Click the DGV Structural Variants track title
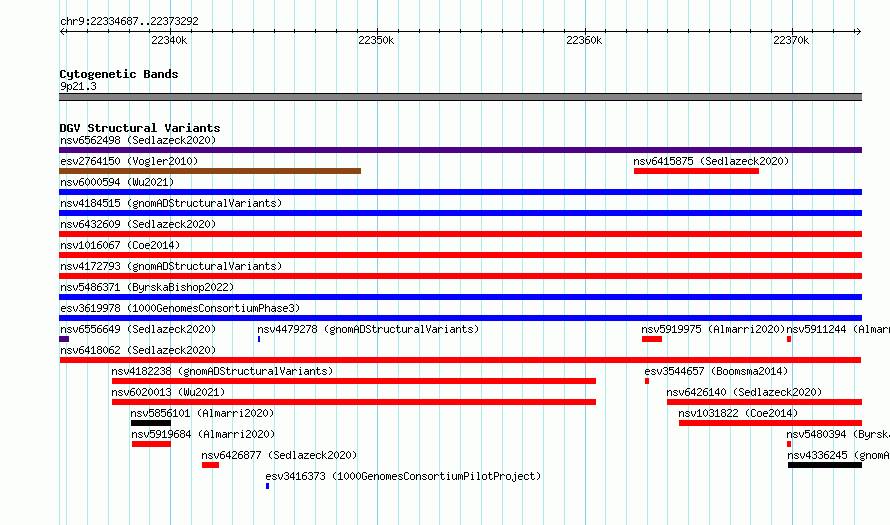 pyautogui.click(x=140, y=128)
